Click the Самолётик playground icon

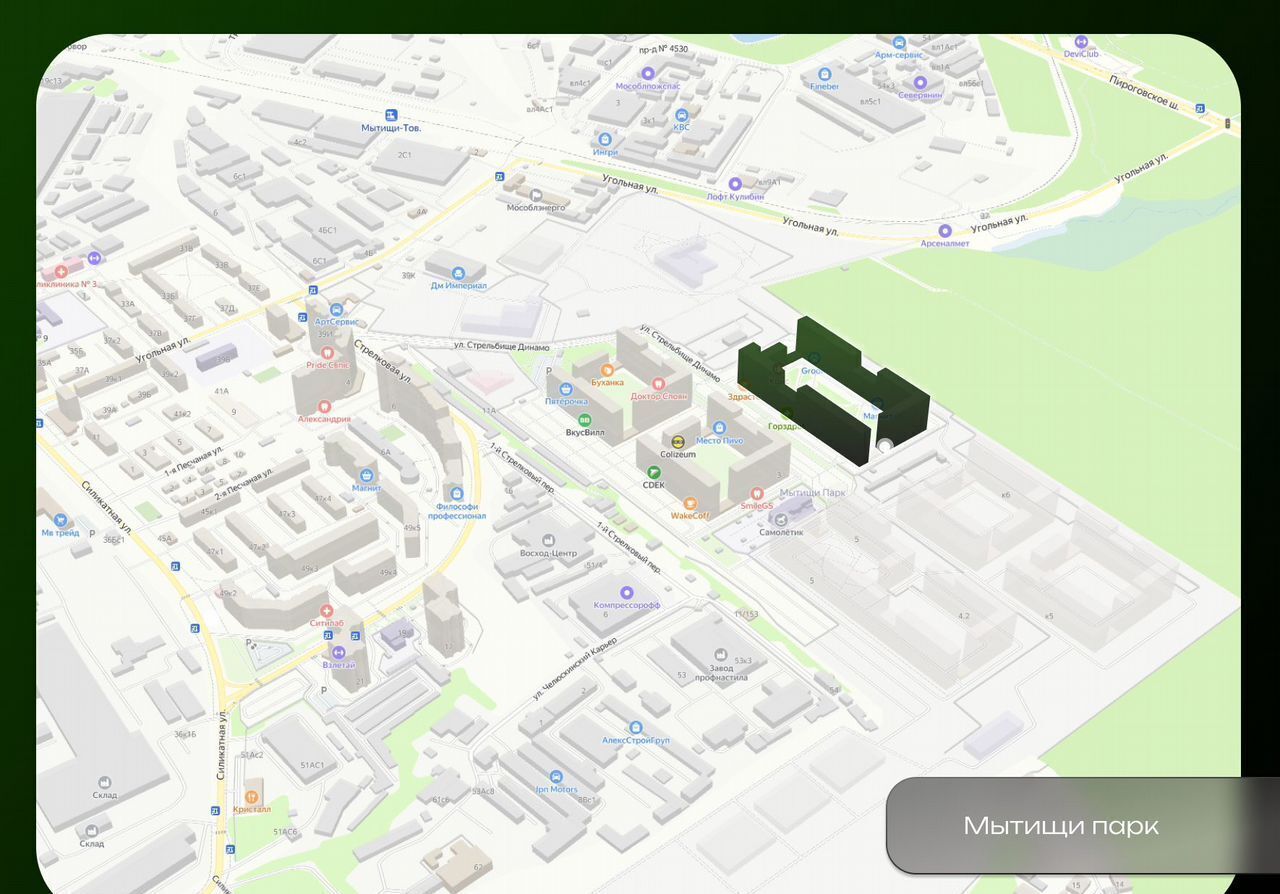[780, 519]
